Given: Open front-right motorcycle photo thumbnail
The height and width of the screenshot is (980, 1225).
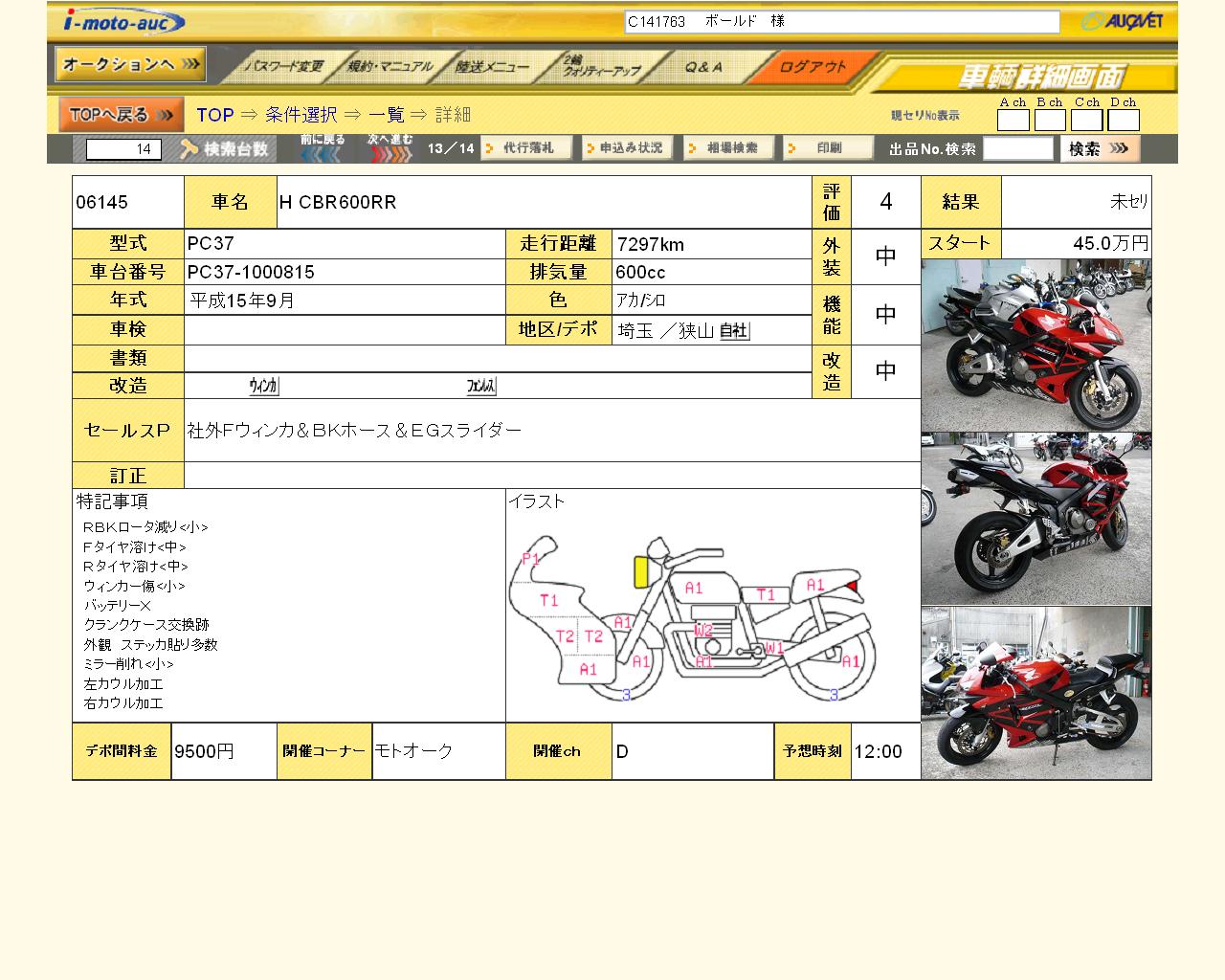Looking at the screenshot, I should [1036, 345].
